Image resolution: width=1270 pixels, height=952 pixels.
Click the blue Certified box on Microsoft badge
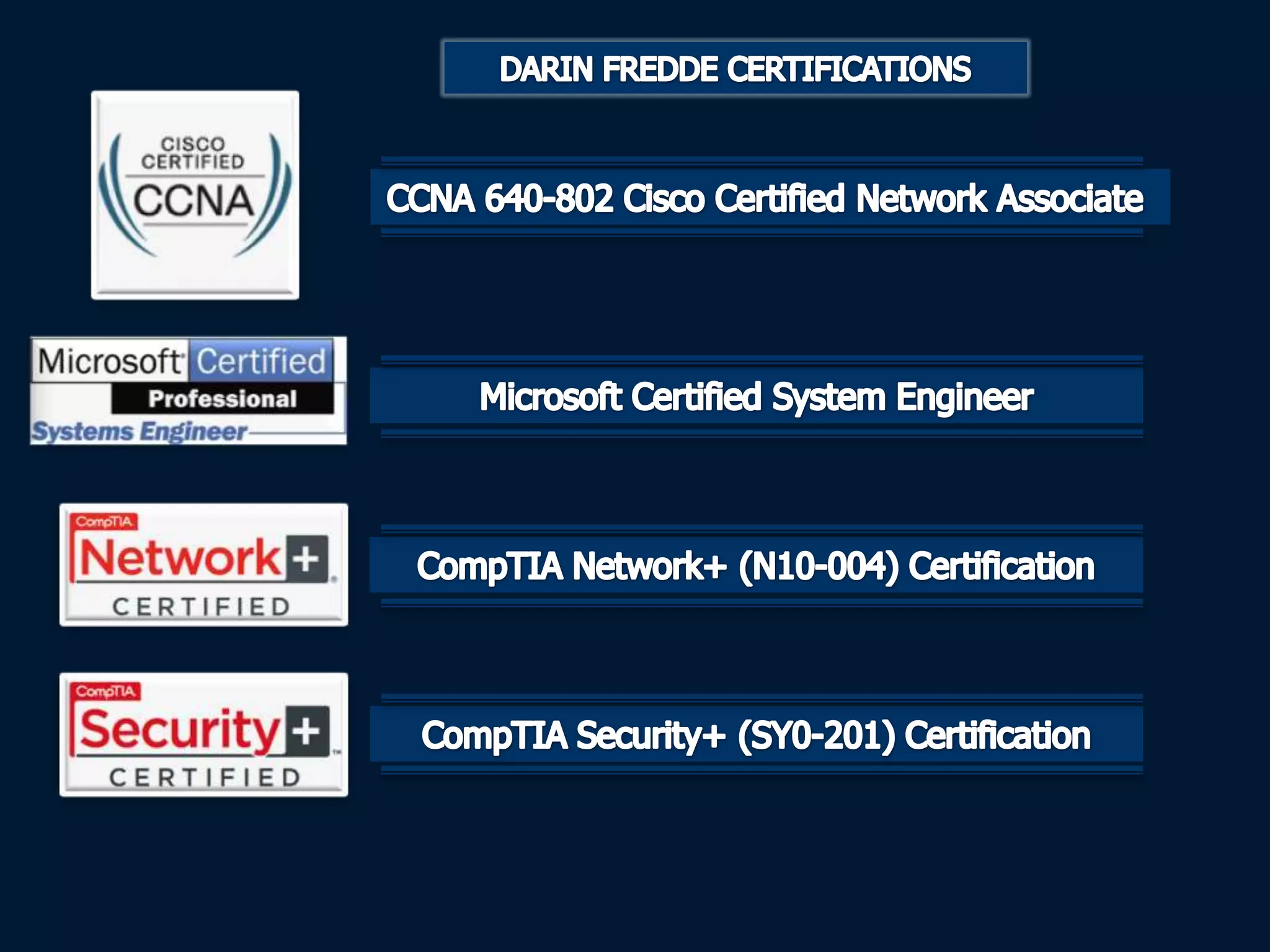pos(260,361)
